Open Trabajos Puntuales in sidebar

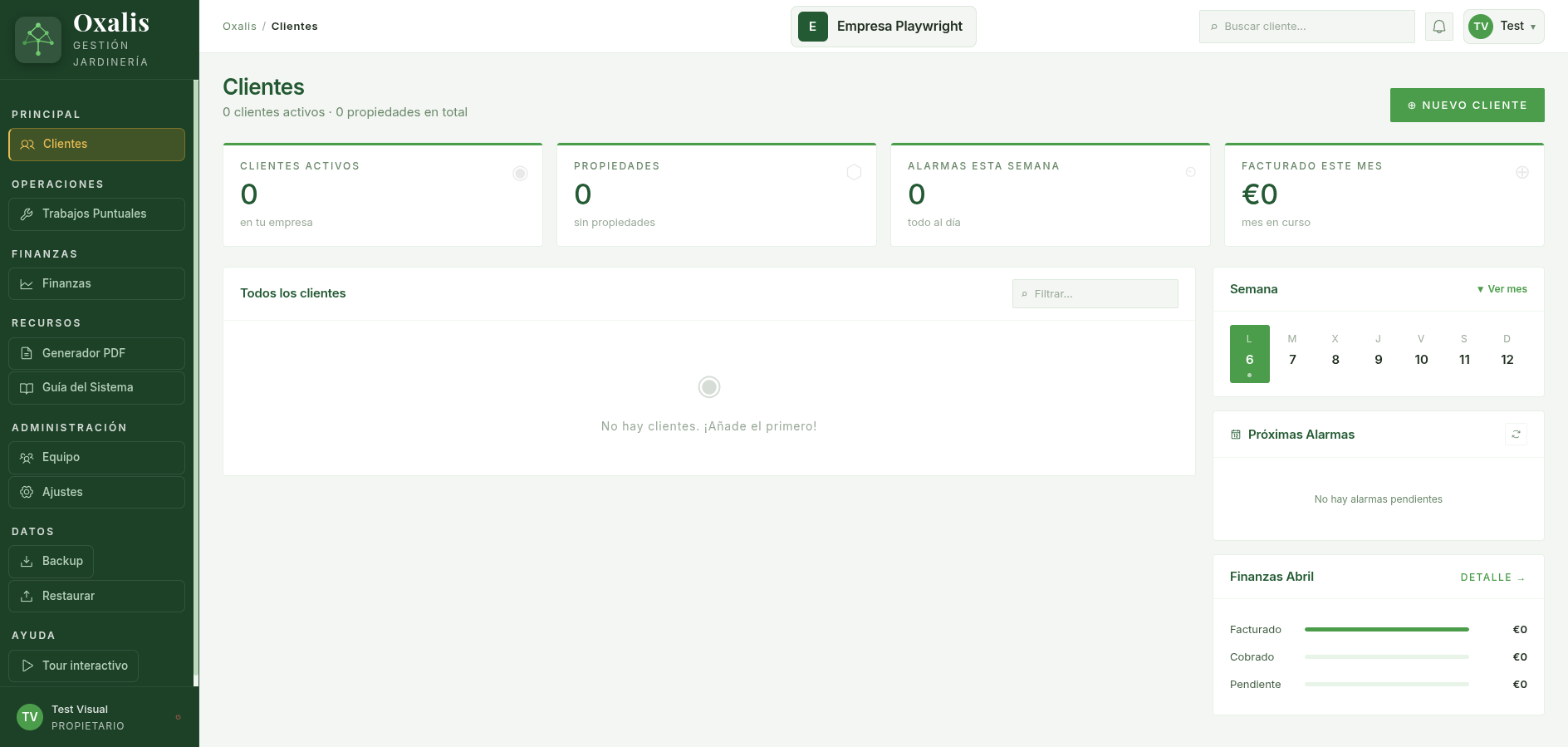[96, 214]
